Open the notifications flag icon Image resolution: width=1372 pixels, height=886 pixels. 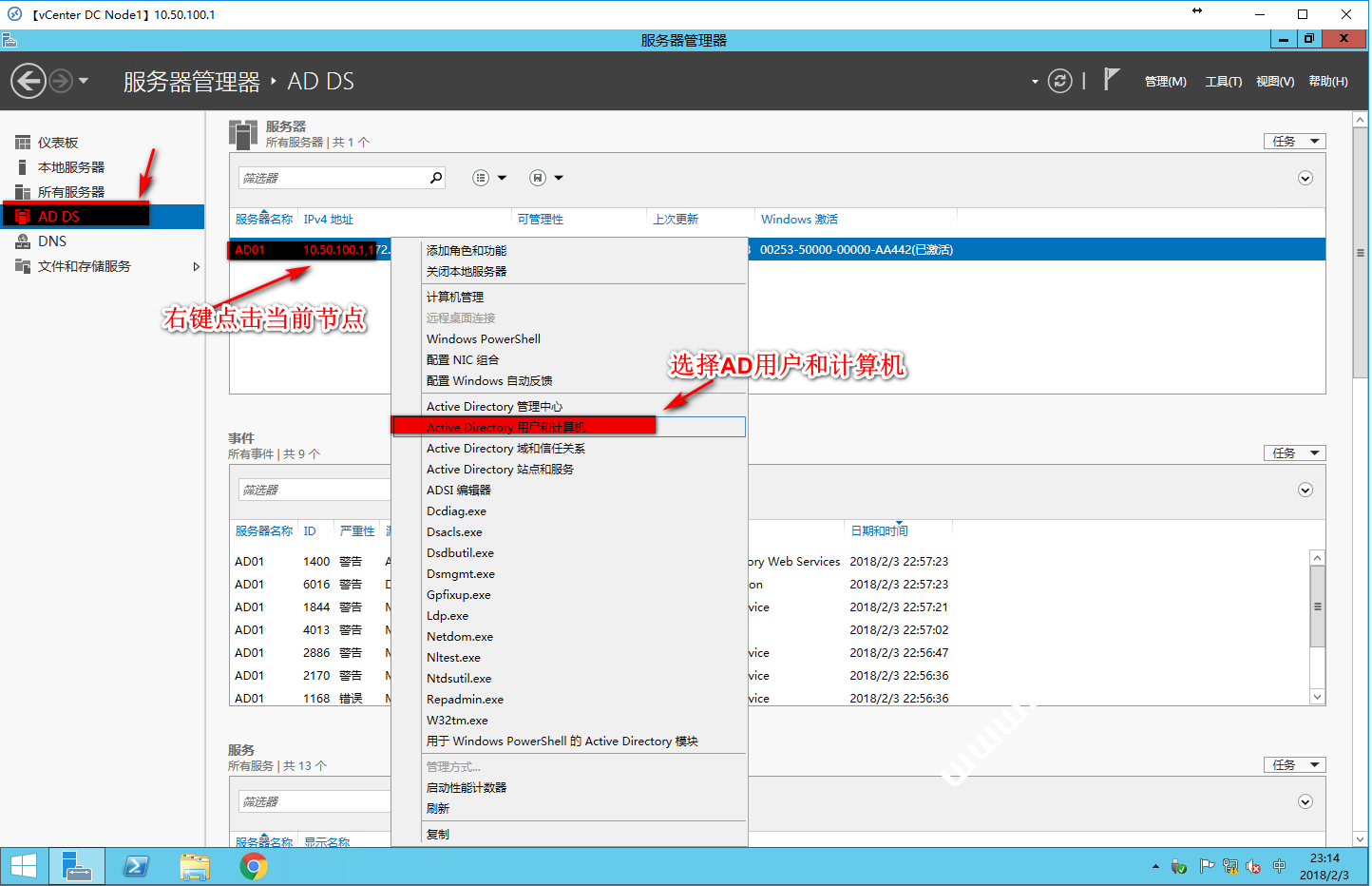point(1111,80)
